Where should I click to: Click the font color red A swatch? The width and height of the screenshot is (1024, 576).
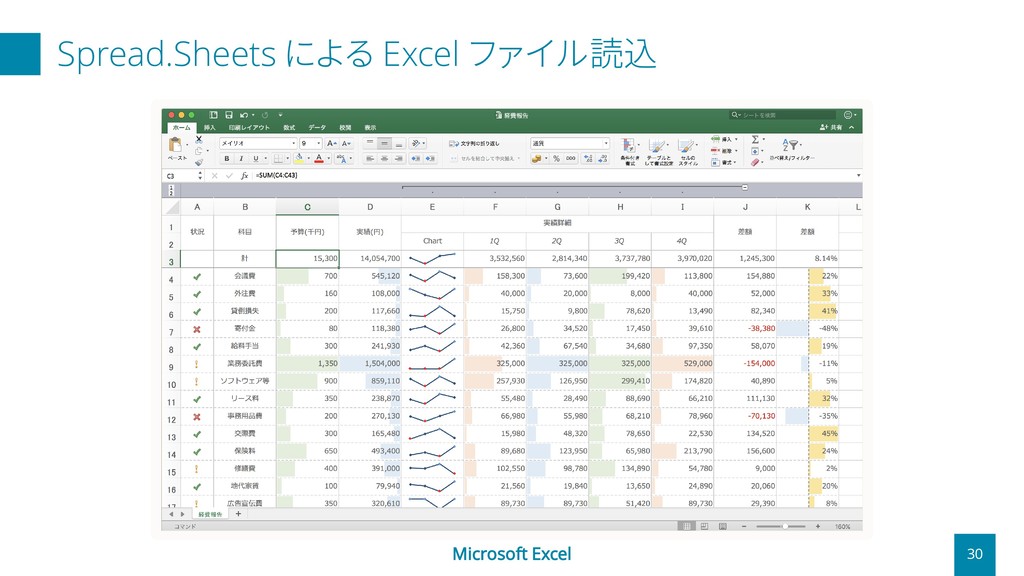319,159
